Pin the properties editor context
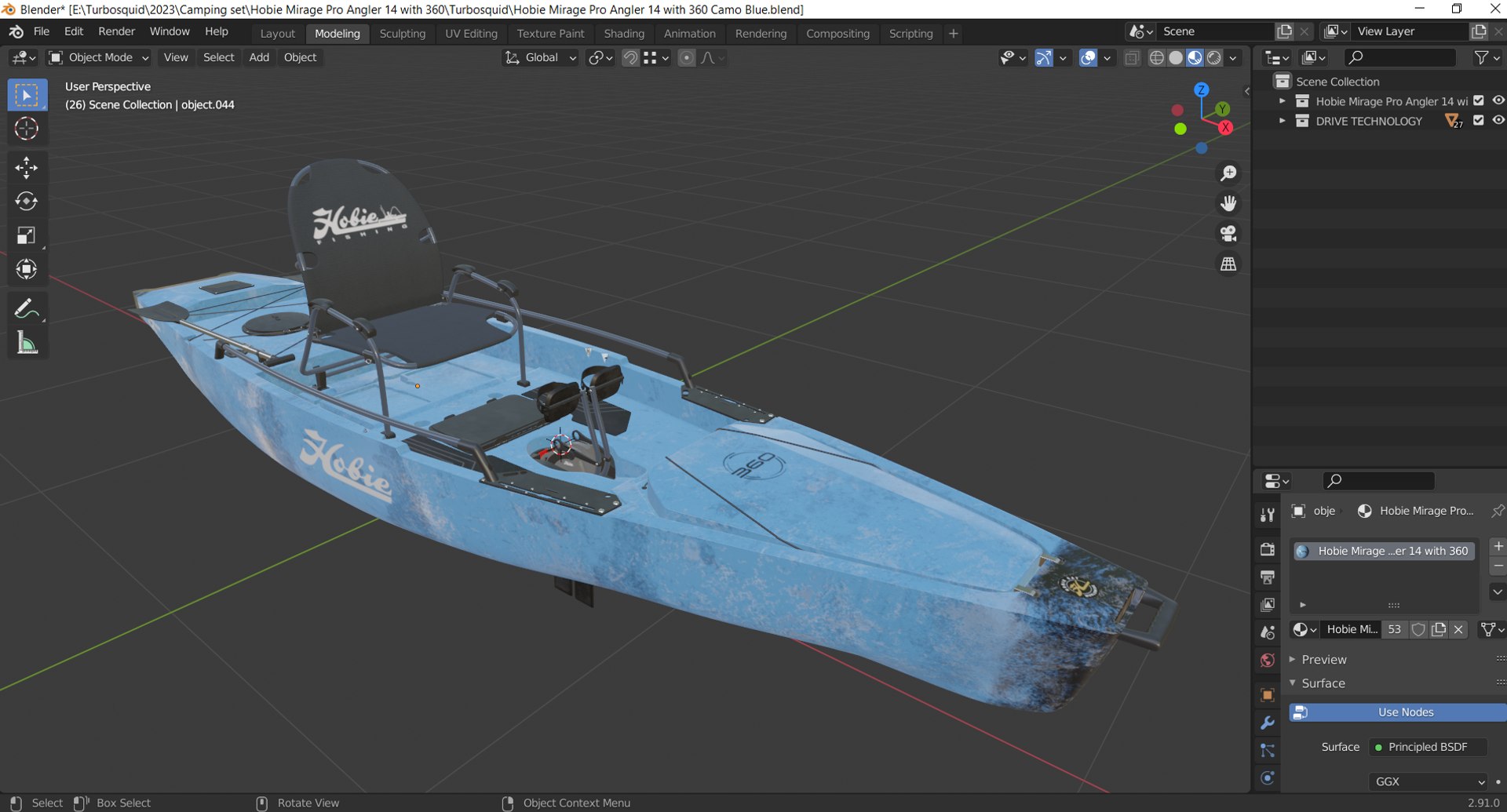1507x812 pixels. tap(1498, 511)
